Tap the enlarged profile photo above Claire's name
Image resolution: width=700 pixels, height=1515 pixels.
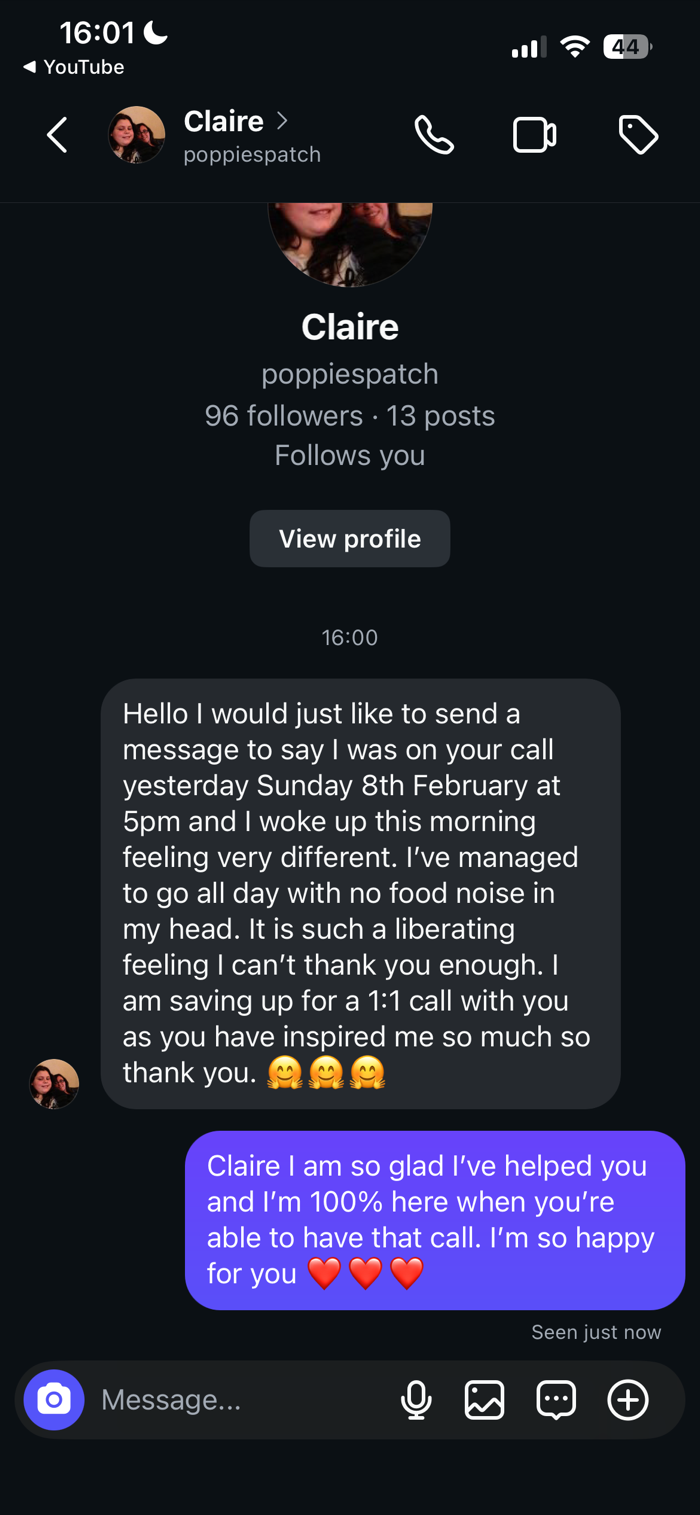pos(350,240)
